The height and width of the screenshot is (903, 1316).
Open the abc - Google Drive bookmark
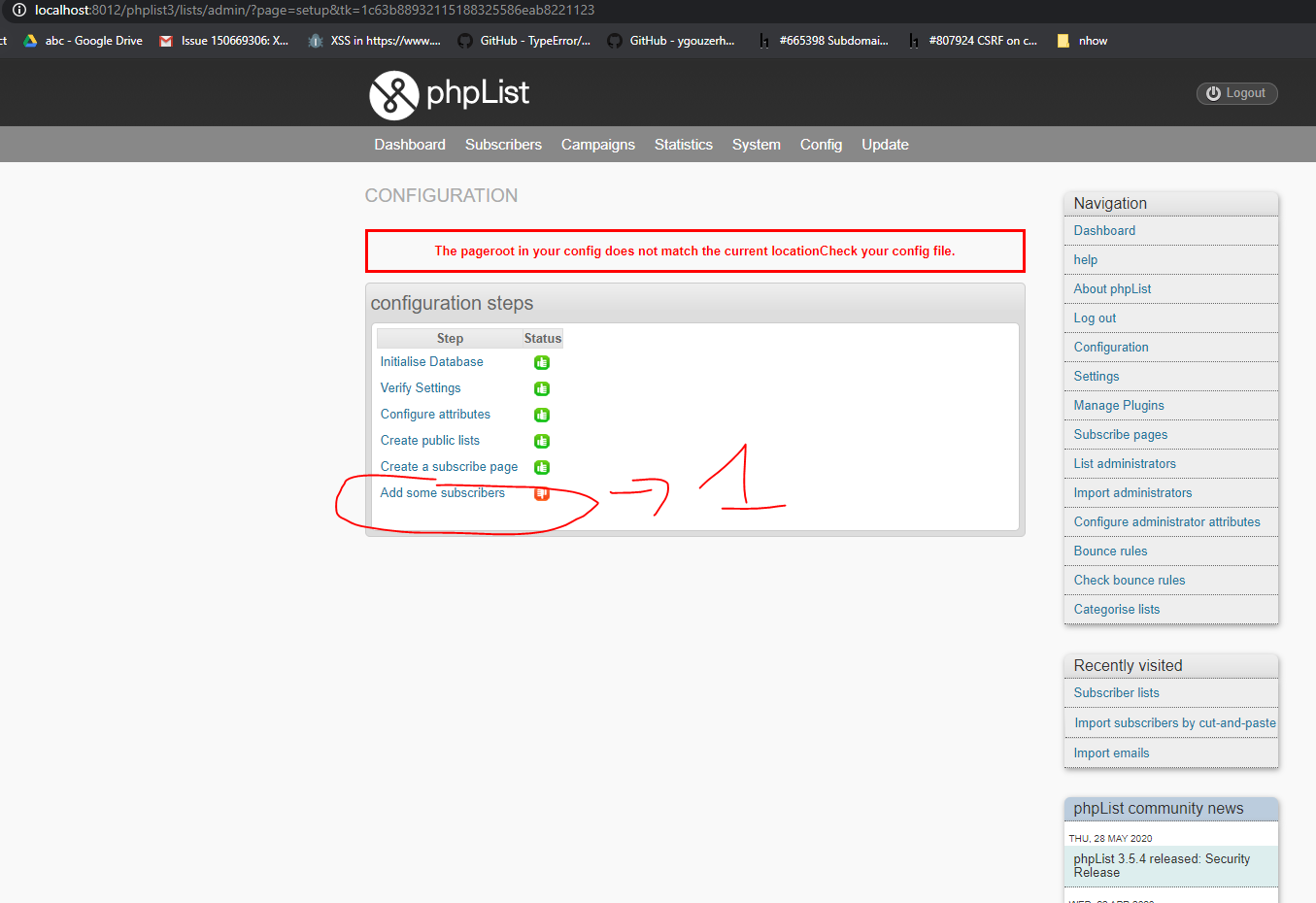pos(84,41)
